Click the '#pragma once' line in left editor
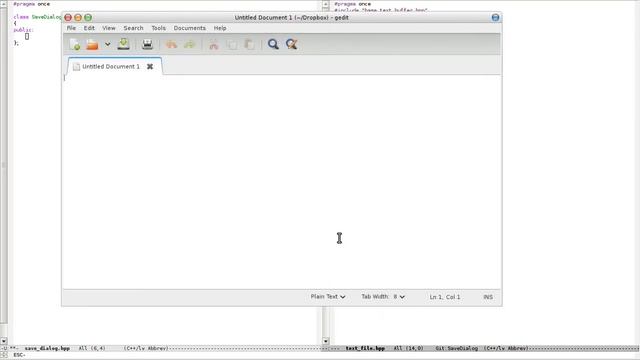Image resolution: width=640 pixels, height=360 pixels. [x=31, y=4]
